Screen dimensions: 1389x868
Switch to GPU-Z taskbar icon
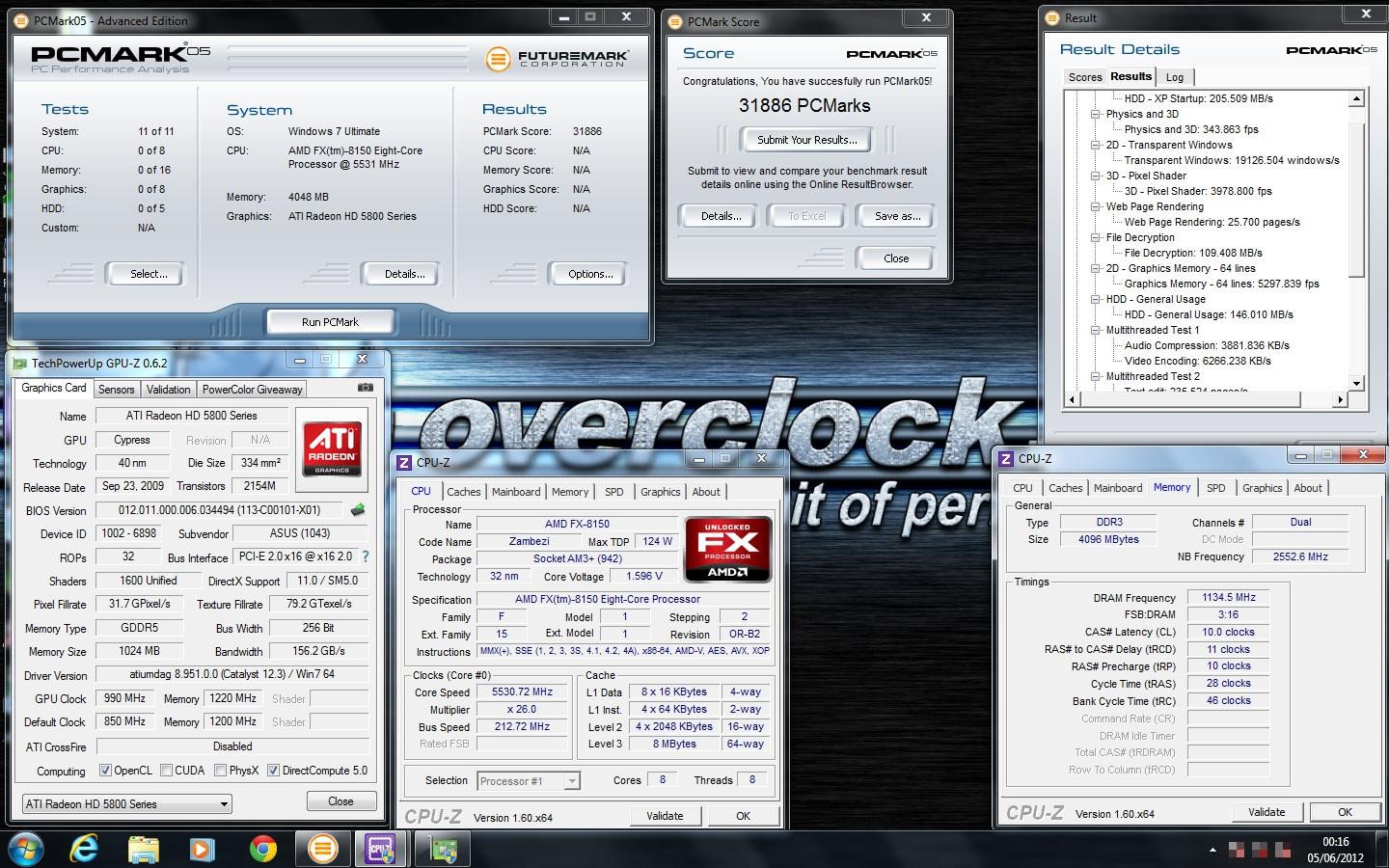(x=443, y=849)
